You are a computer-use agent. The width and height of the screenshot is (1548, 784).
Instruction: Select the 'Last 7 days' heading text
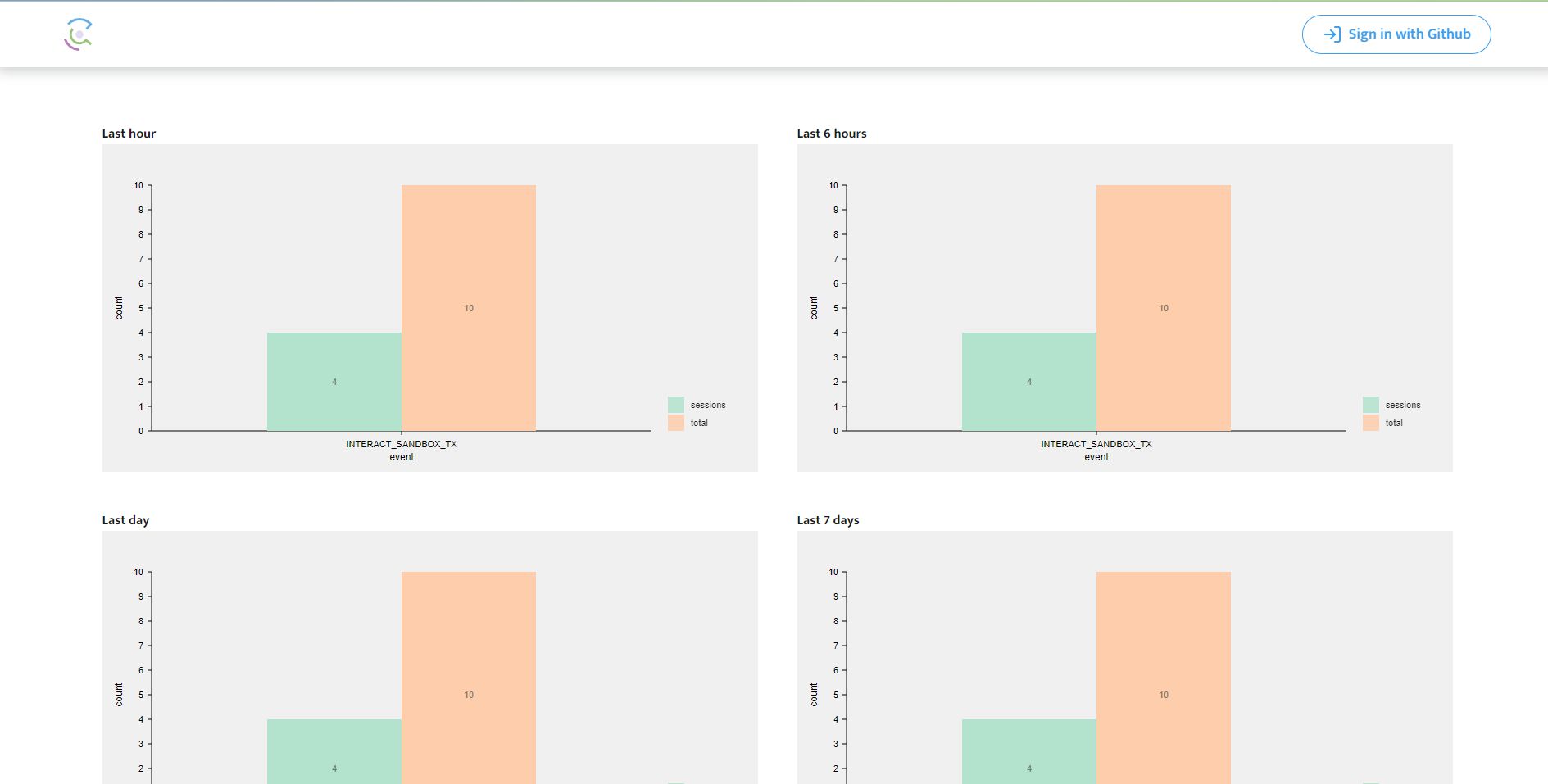(828, 520)
